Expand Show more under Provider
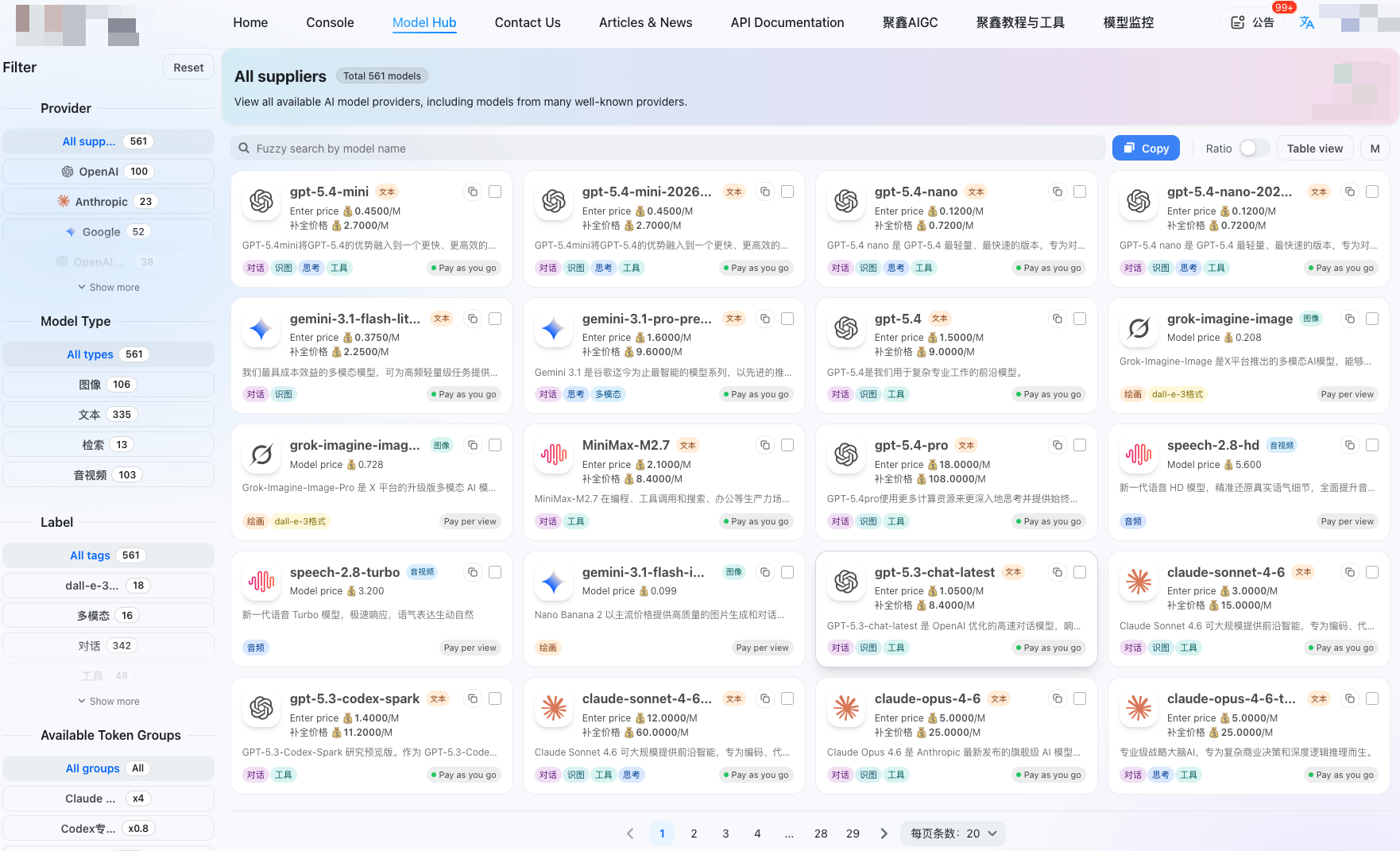The height and width of the screenshot is (851, 1400). pyautogui.click(x=108, y=287)
